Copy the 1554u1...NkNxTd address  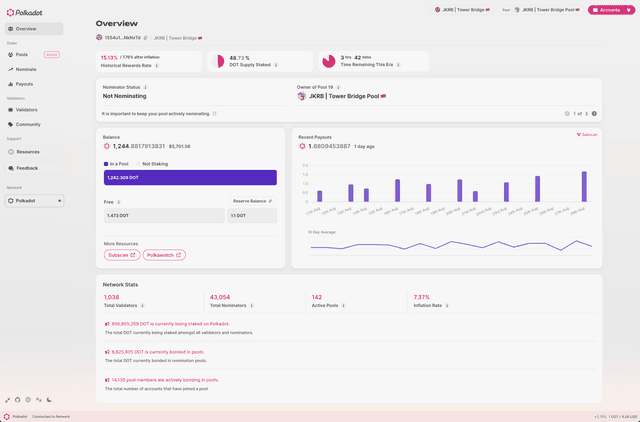coord(146,38)
